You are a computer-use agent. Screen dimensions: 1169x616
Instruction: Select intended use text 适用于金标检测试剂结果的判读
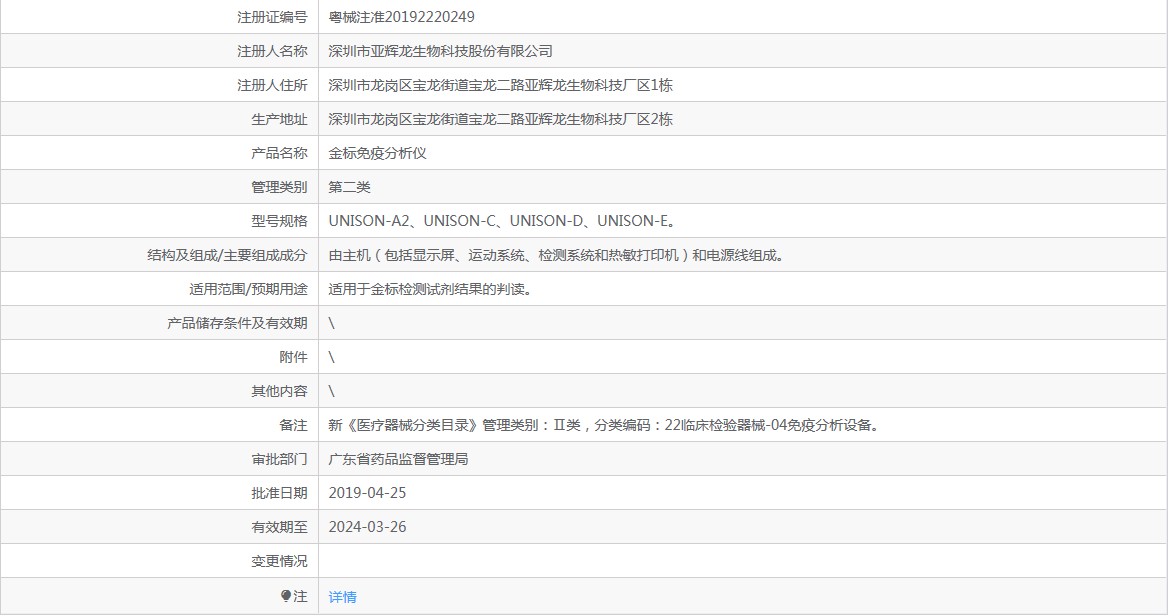[431, 289]
